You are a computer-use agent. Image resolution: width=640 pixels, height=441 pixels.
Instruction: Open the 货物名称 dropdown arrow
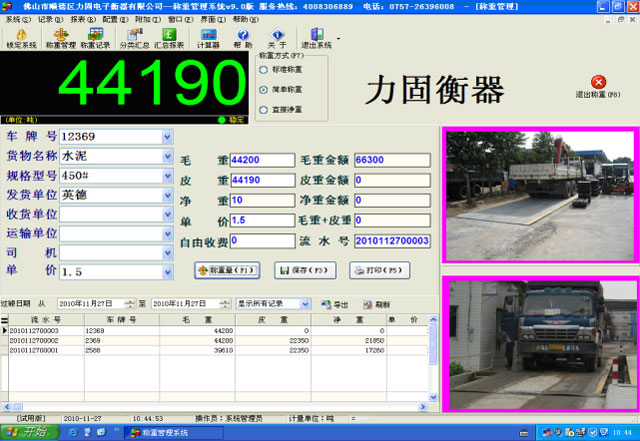pyautogui.click(x=166, y=156)
